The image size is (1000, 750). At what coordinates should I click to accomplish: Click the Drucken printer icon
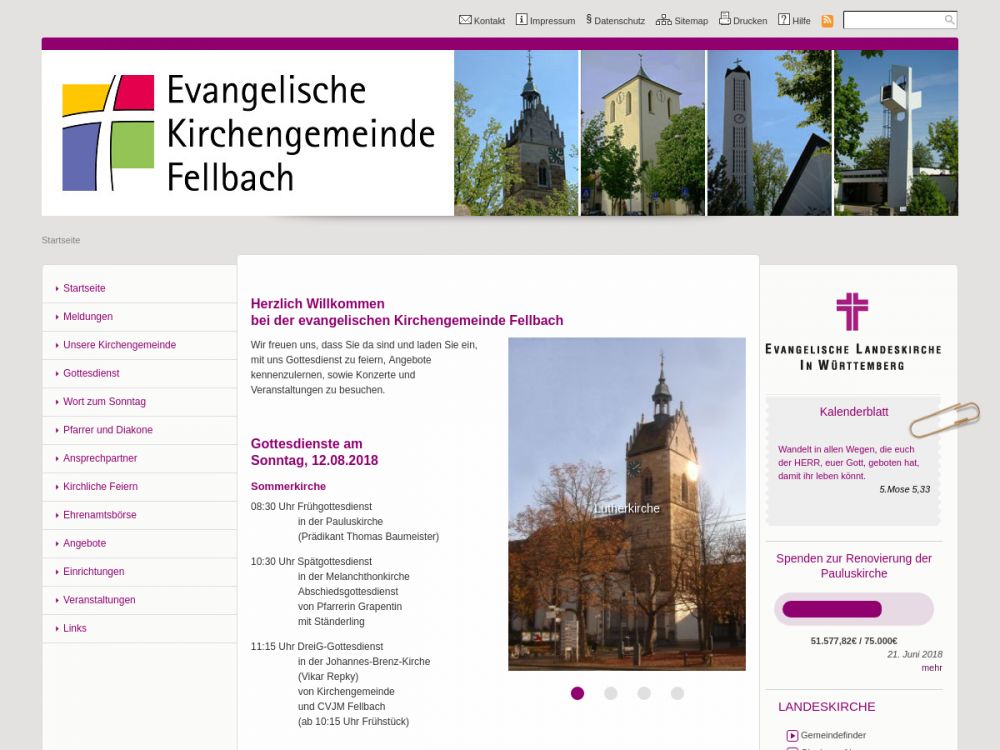pyautogui.click(x=725, y=20)
